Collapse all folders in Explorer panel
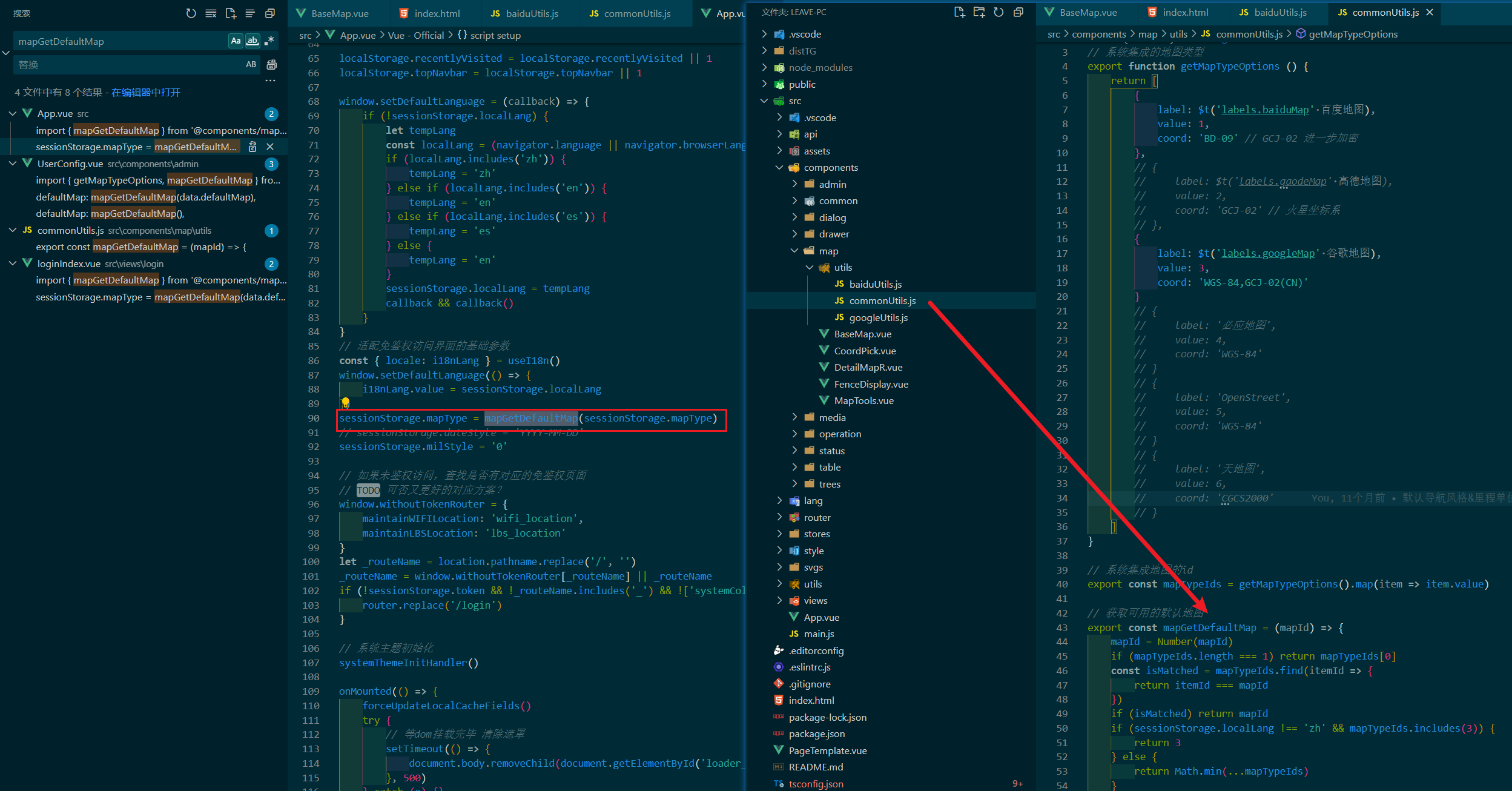1512x791 pixels. click(1018, 12)
